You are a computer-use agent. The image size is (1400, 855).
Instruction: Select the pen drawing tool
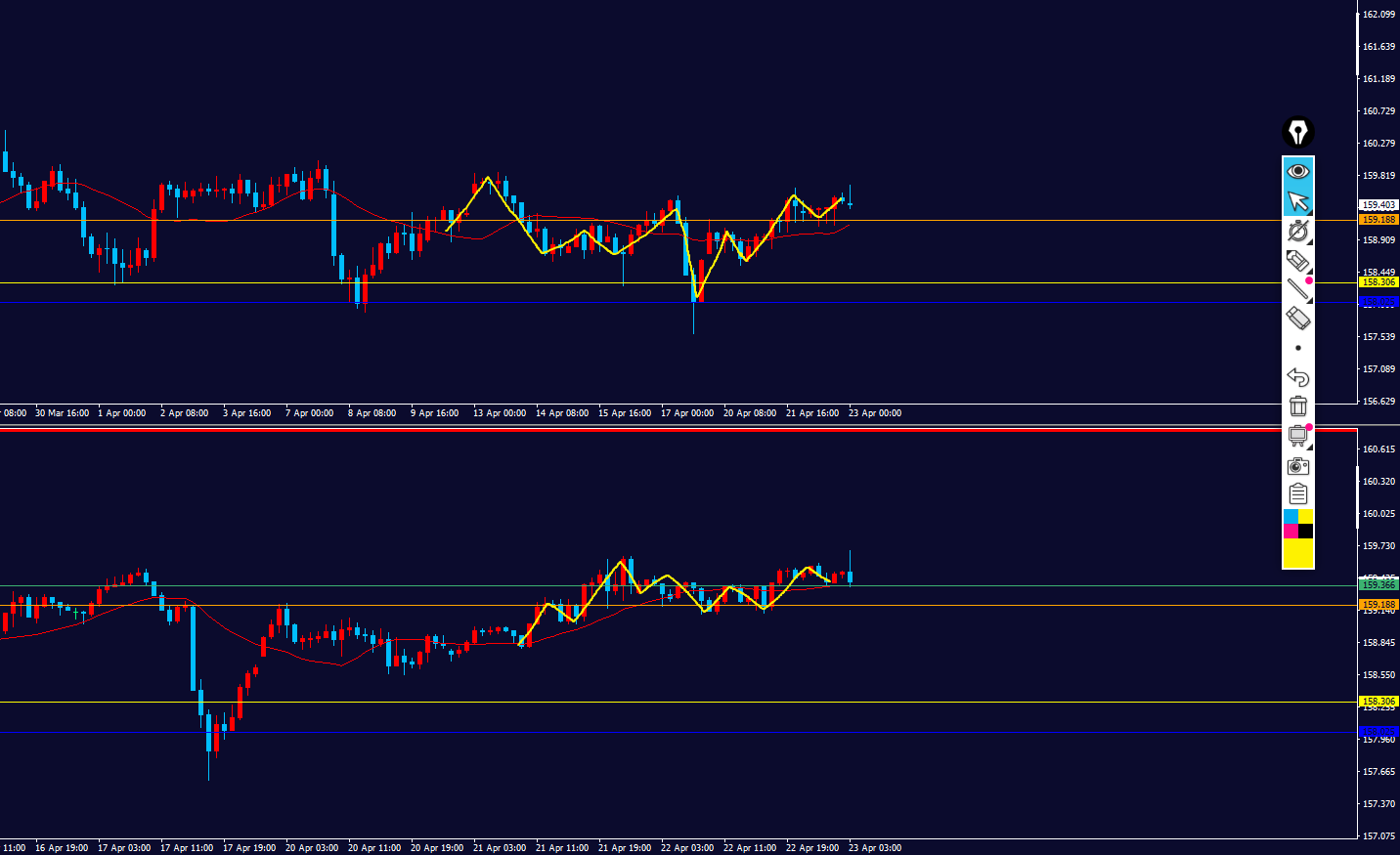(x=1297, y=231)
